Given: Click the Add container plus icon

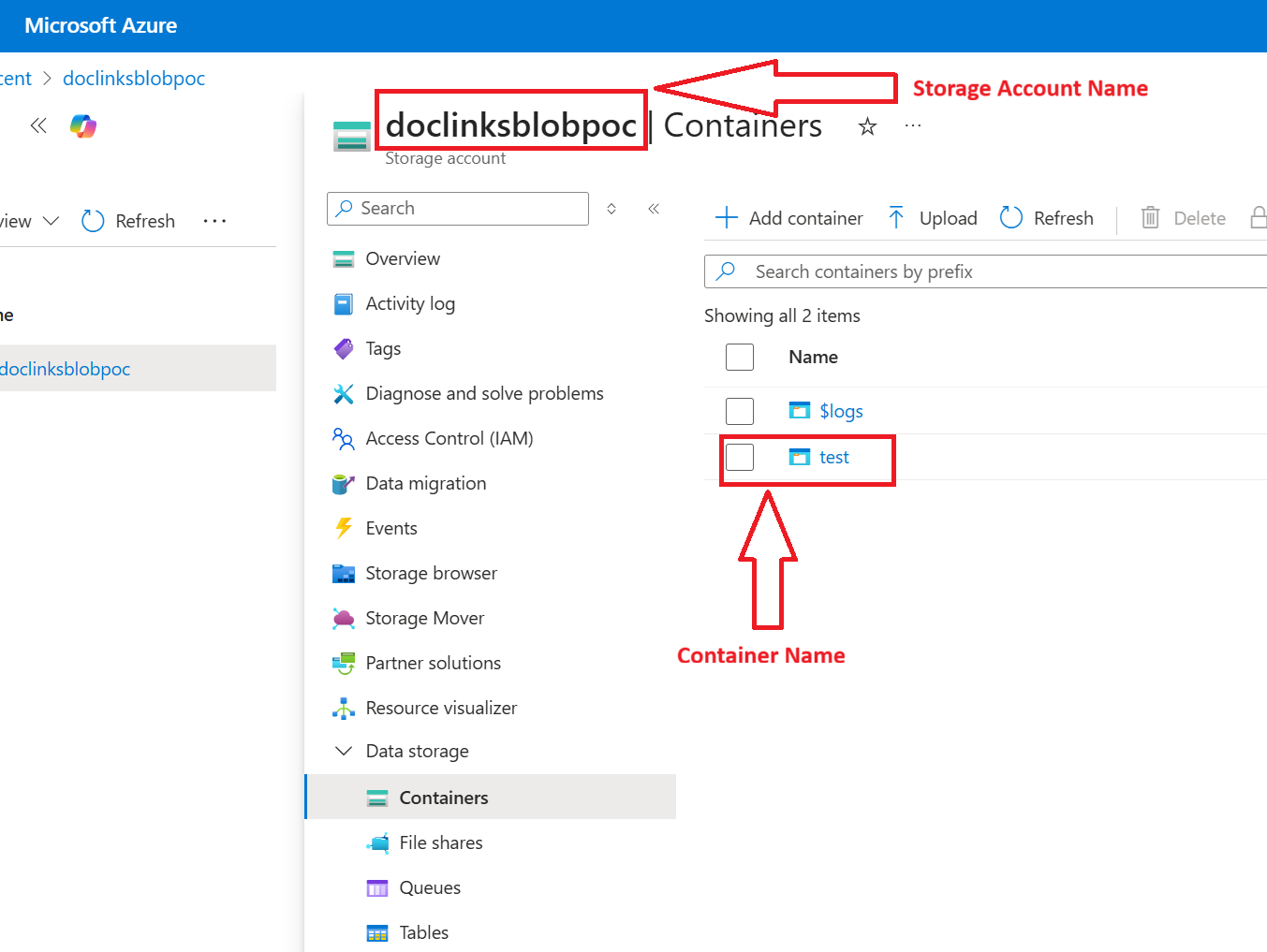Looking at the screenshot, I should (x=726, y=218).
